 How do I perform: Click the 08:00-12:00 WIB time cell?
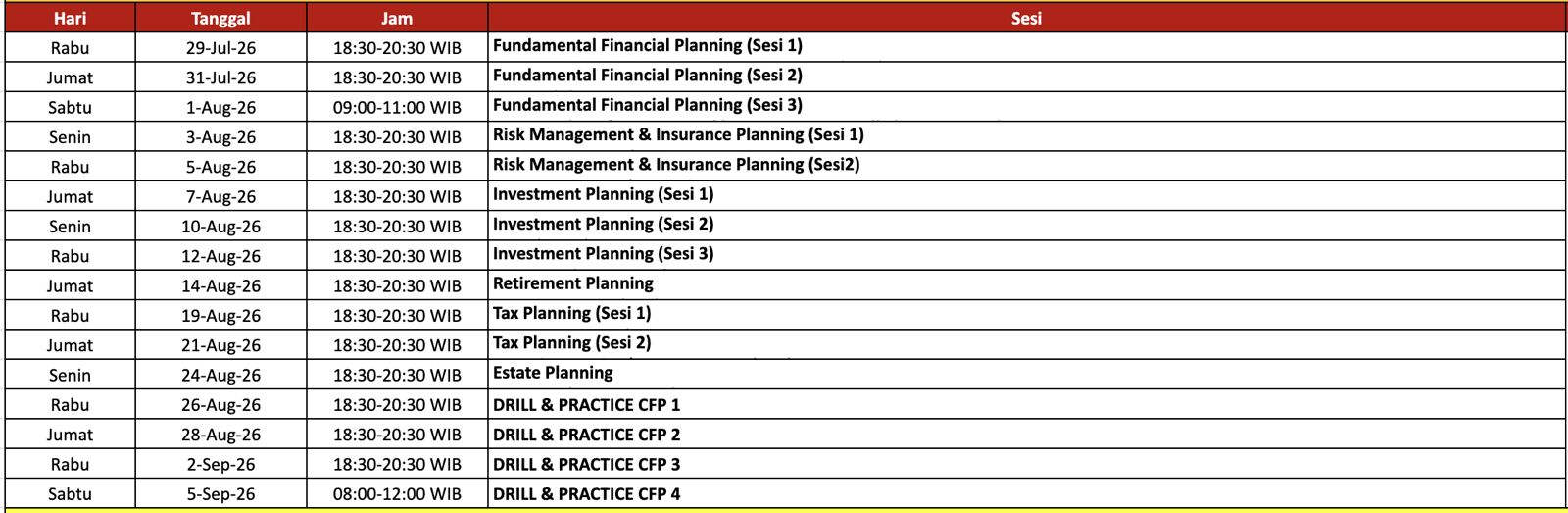coord(397,493)
